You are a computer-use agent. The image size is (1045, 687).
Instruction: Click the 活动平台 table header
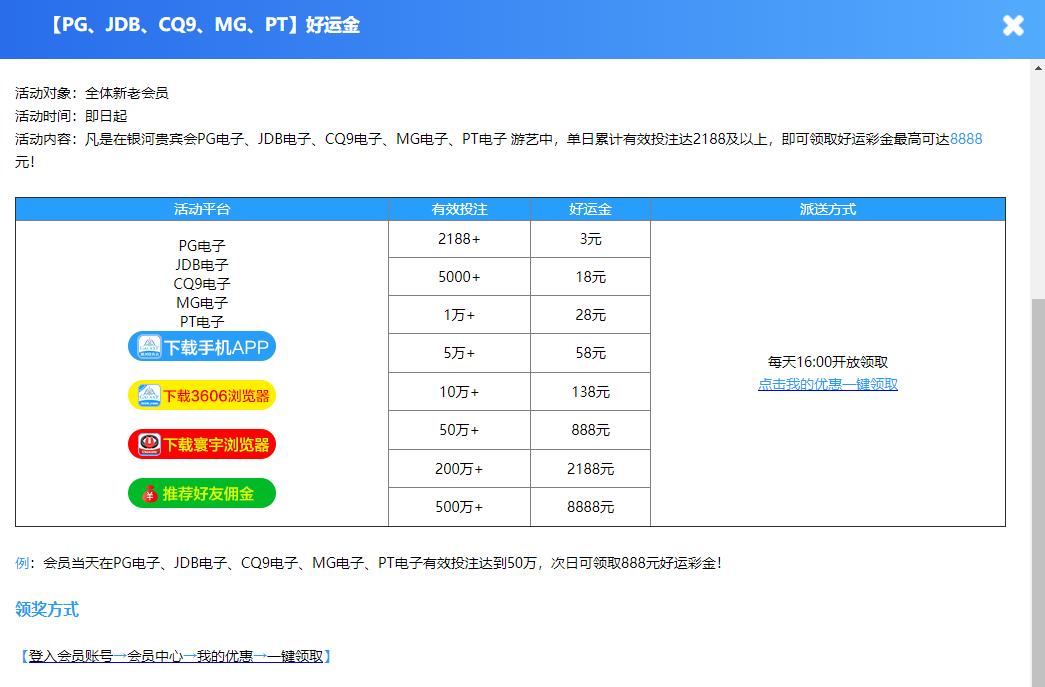[x=202, y=209]
